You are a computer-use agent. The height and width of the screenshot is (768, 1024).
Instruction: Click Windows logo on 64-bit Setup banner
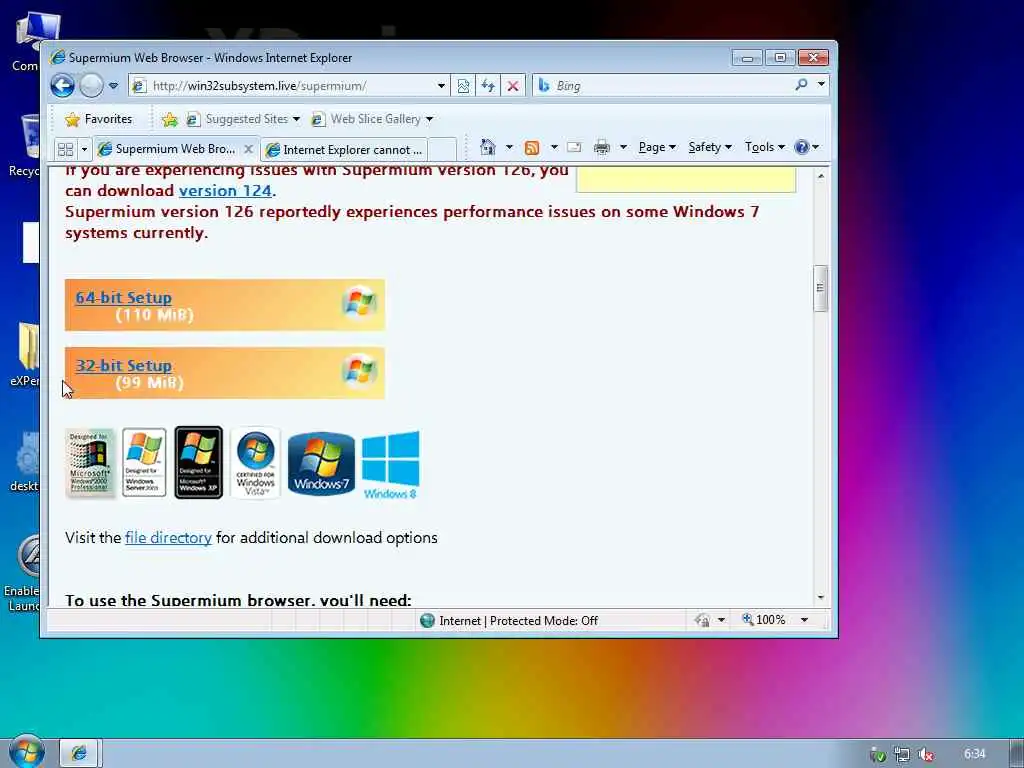(359, 302)
